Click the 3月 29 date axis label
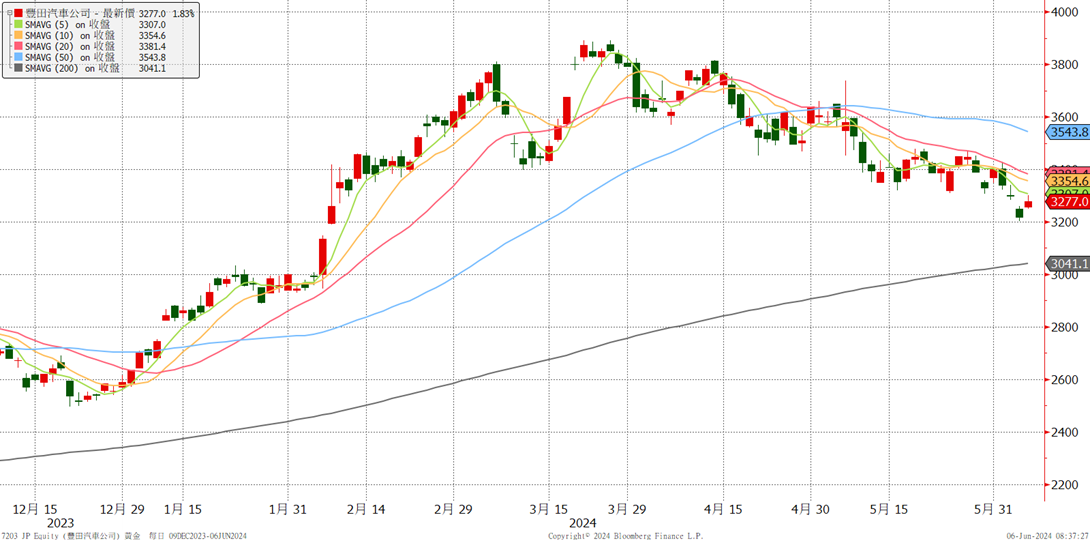Screen dimensions: 1090x541 point(627,509)
